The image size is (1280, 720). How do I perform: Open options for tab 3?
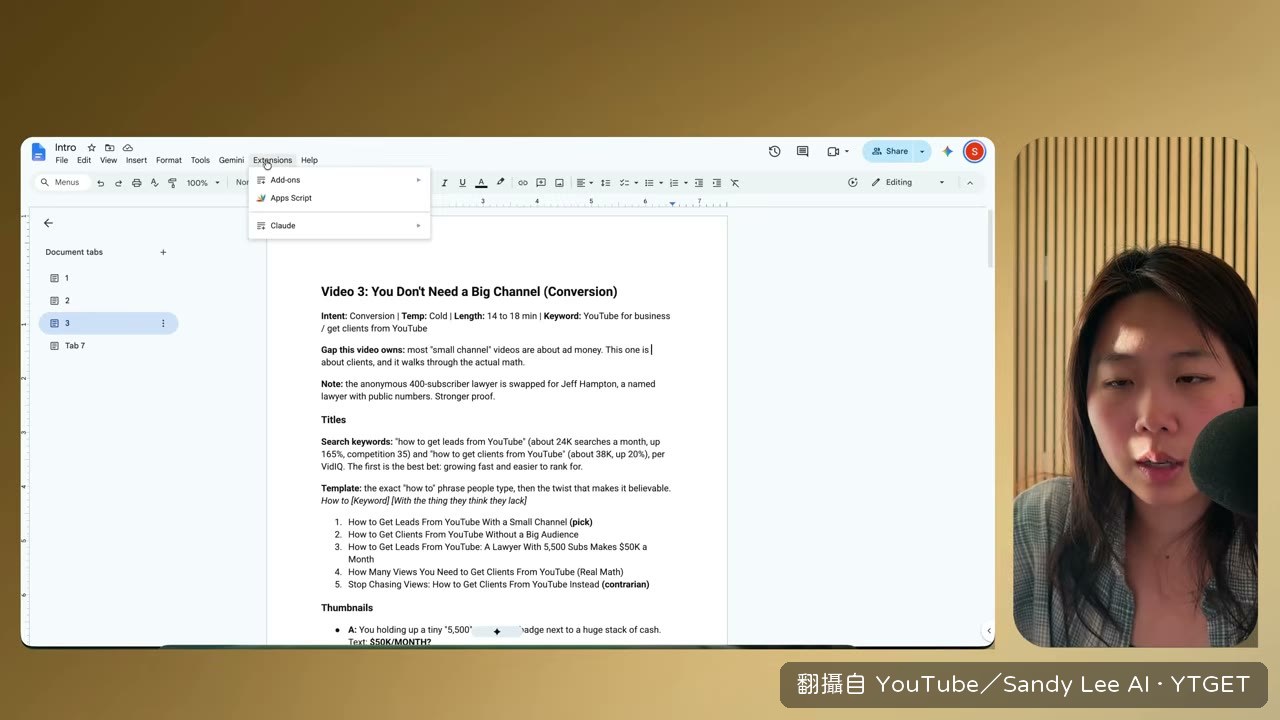(x=163, y=323)
